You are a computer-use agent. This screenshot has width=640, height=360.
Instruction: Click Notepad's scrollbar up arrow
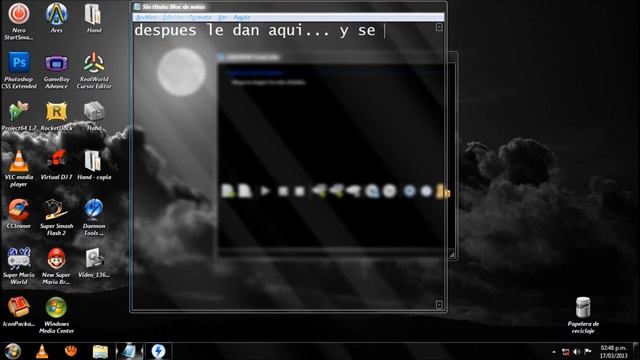(x=439, y=27)
